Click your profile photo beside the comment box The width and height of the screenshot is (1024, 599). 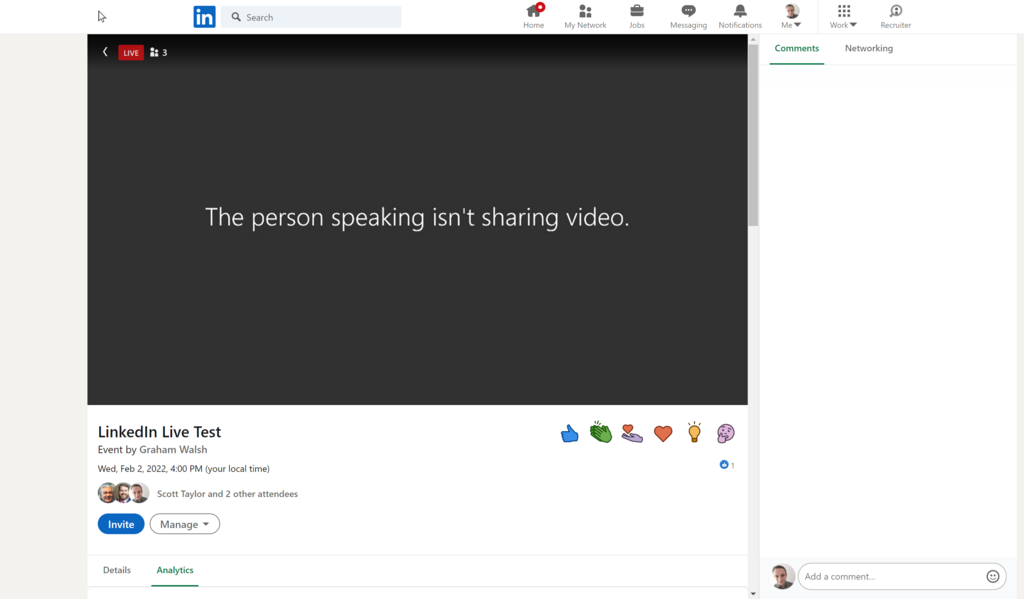(x=782, y=576)
